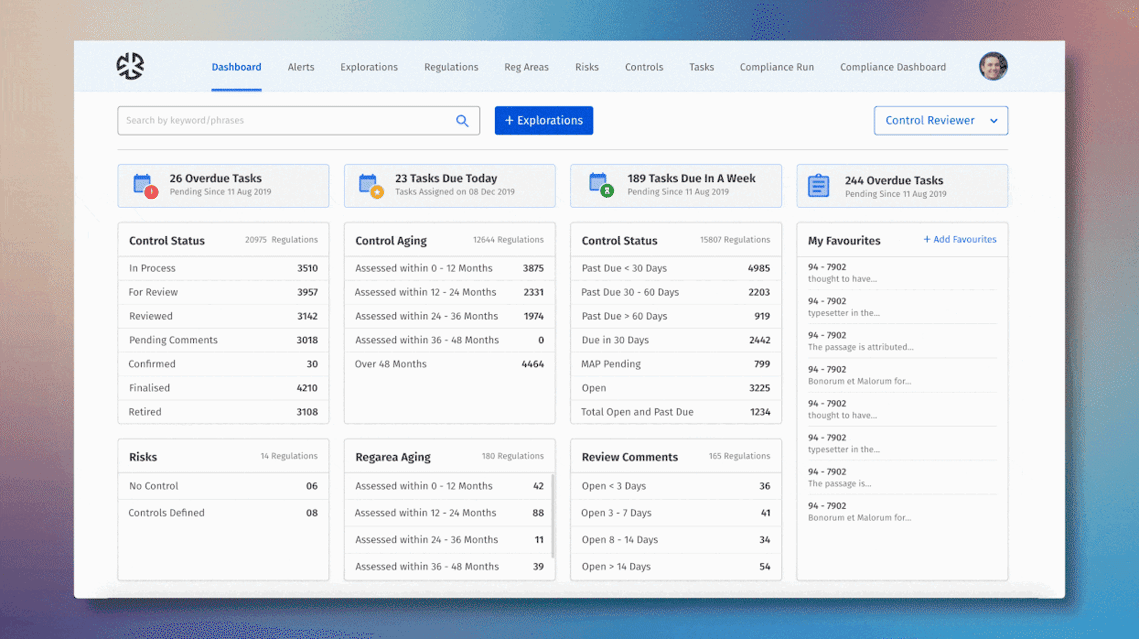Open the Regulations tab
The width and height of the screenshot is (1139, 639).
[451, 67]
